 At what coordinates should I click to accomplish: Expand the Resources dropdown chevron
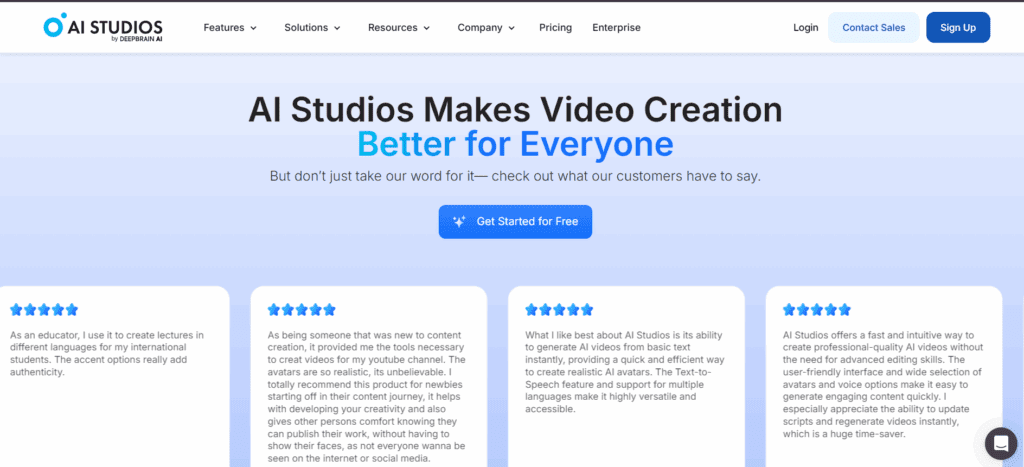tap(426, 28)
